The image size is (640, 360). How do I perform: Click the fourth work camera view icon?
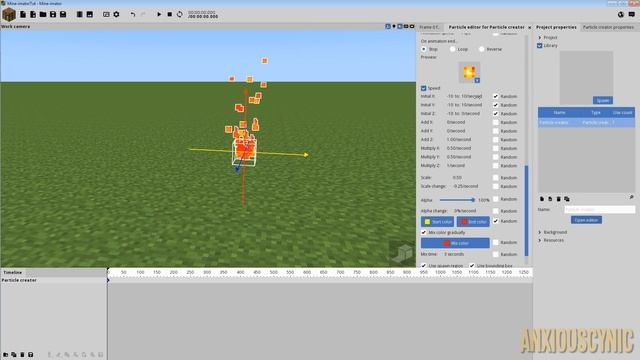pyautogui.click(x=406, y=27)
